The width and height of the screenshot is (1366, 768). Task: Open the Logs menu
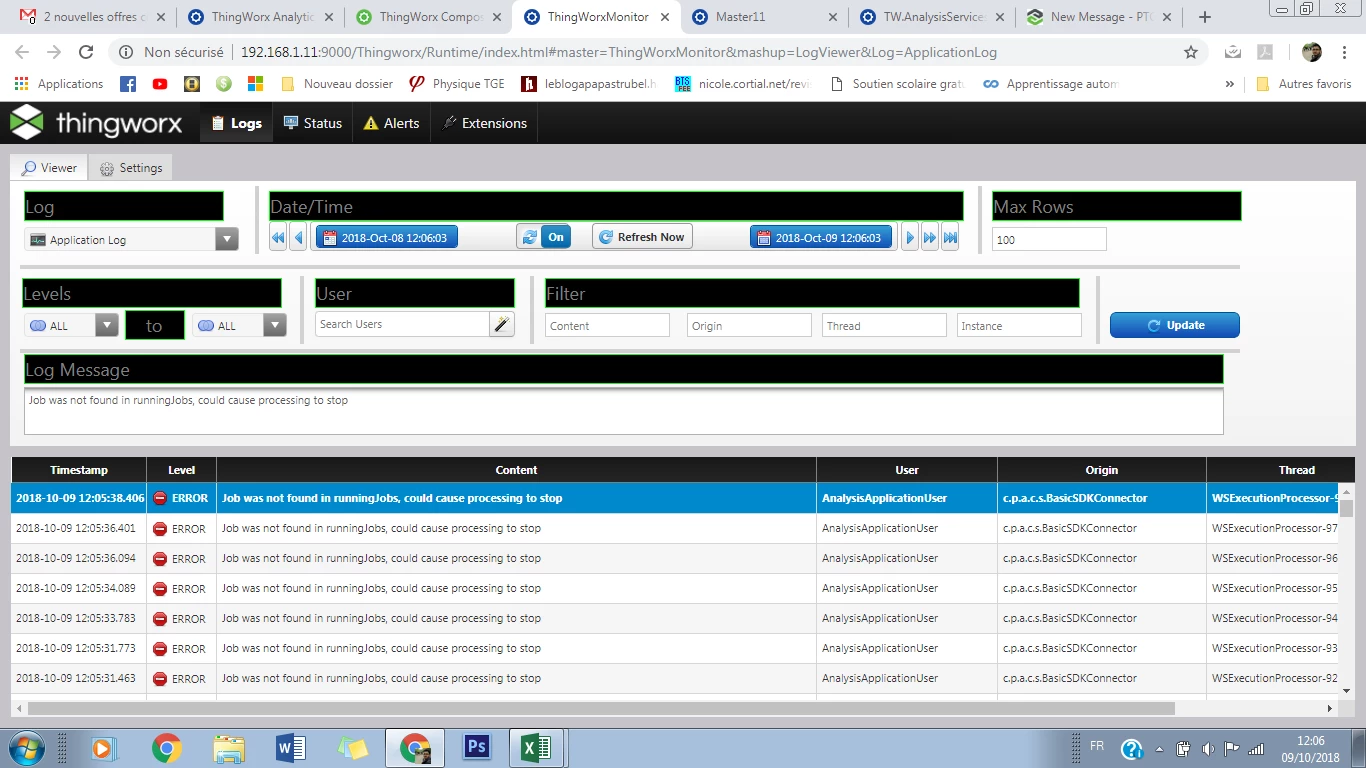point(236,123)
